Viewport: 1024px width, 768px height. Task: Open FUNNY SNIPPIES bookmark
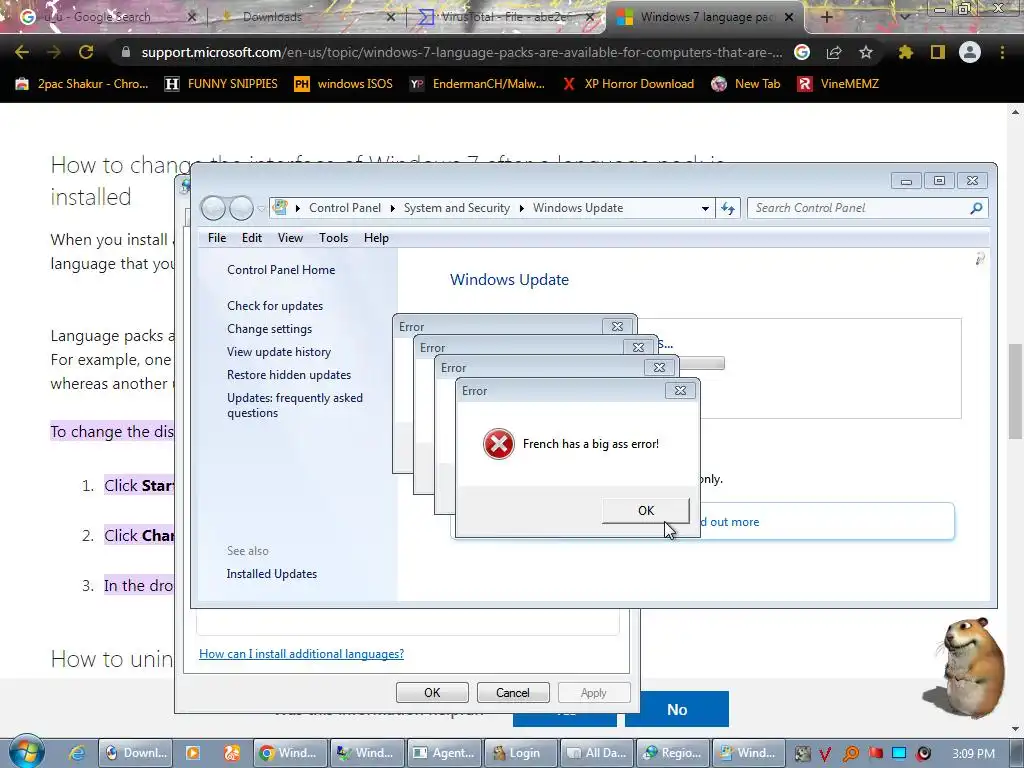[221, 84]
